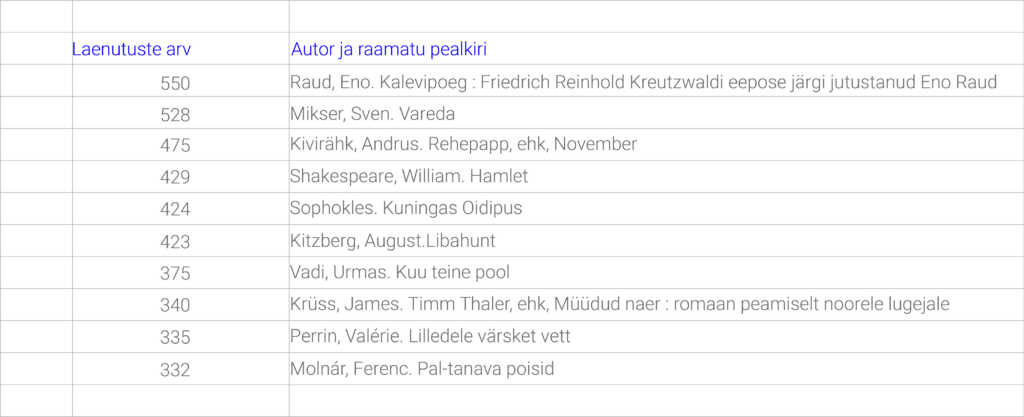Screen dimensions: 1024x417
Task: Select the 'Autor ja raamatu pealkiri' header cell
Action: (x=656, y=48)
